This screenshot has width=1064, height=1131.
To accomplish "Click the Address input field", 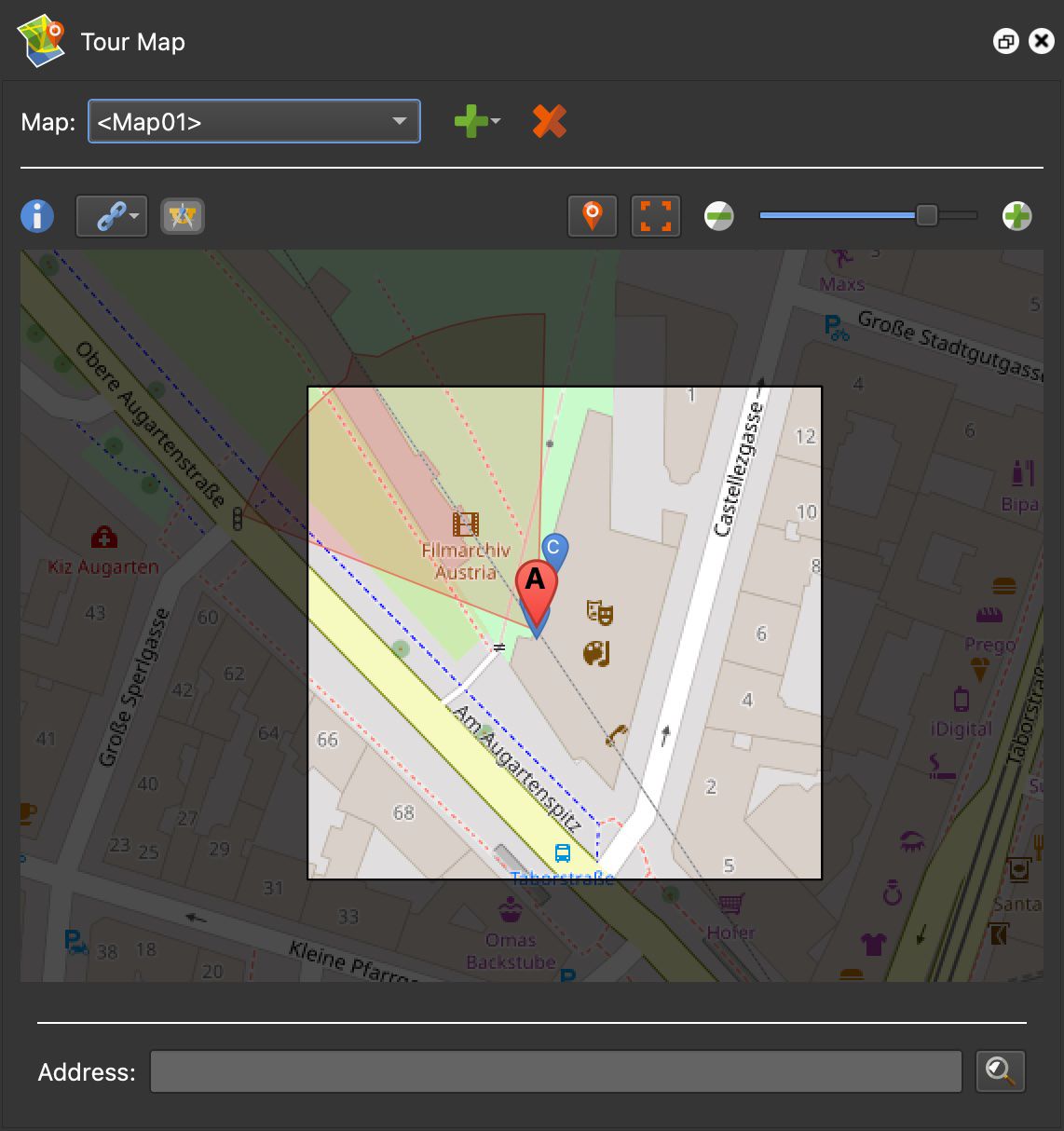I will 555,1071.
